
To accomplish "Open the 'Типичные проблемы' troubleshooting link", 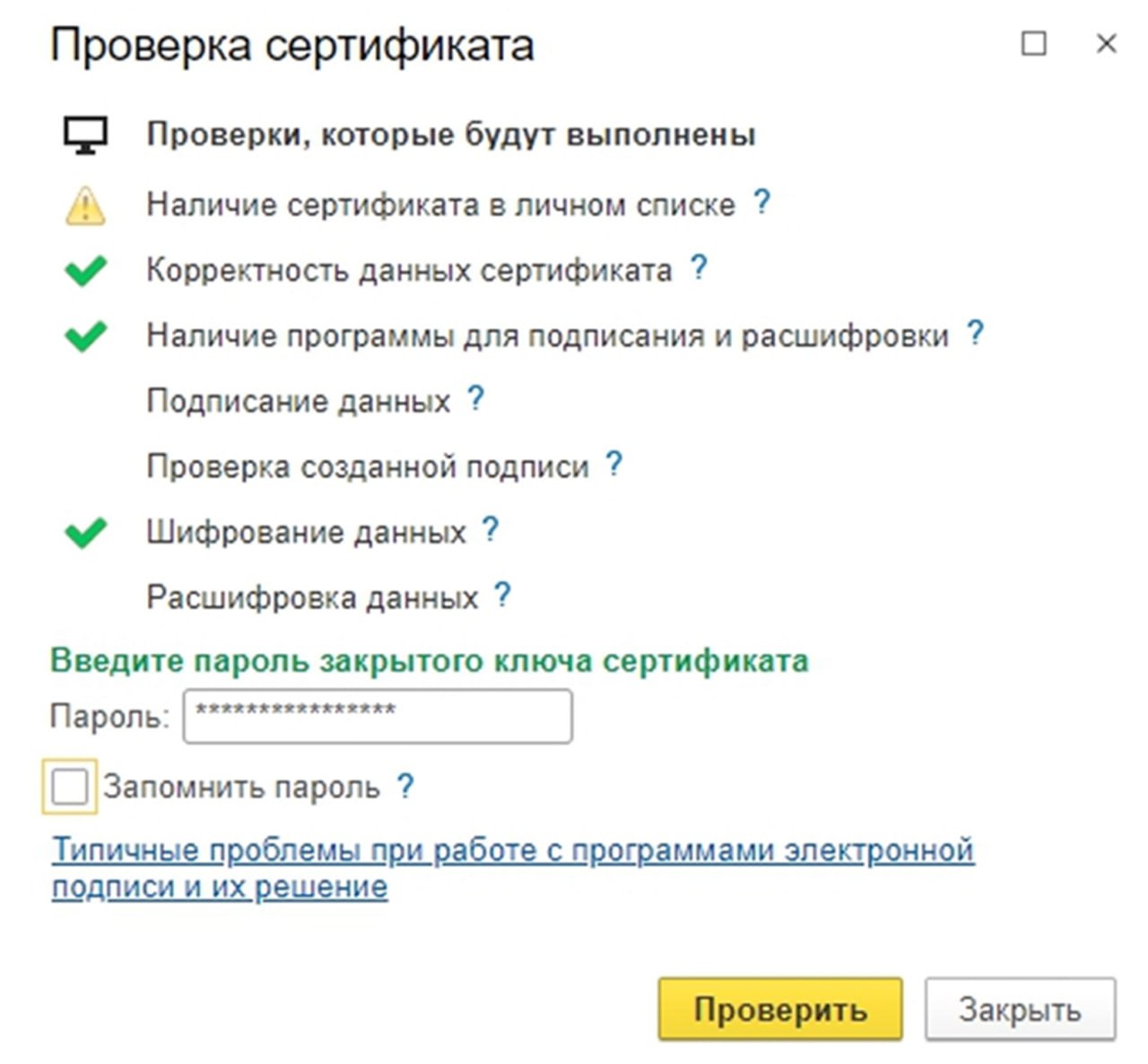I will 512,850.
